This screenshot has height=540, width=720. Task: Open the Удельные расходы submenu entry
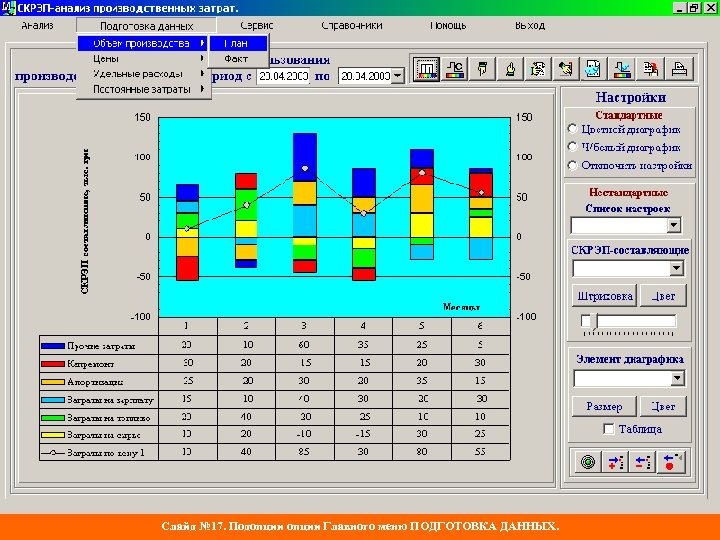144,74
